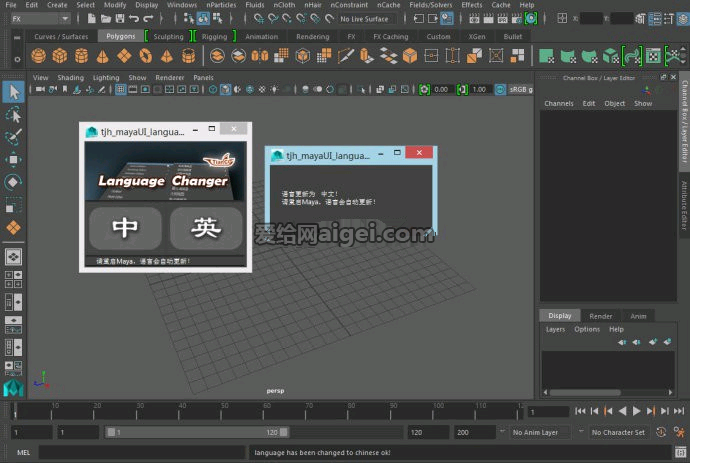This screenshot has width=705, height=463.
Task: Create a polygon cylinder from shelf
Action: pyautogui.click(x=81, y=56)
